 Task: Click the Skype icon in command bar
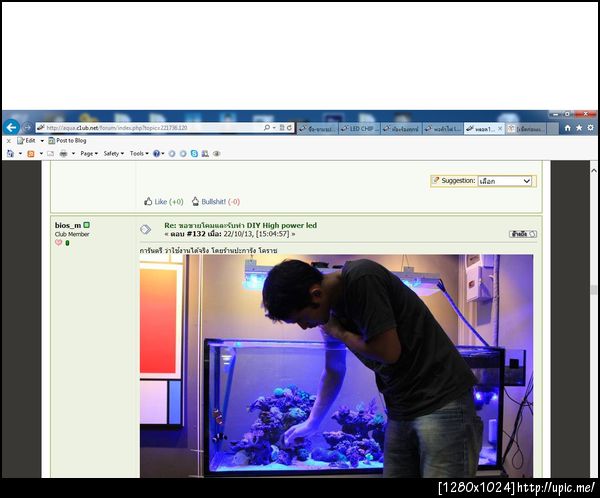point(194,153)
